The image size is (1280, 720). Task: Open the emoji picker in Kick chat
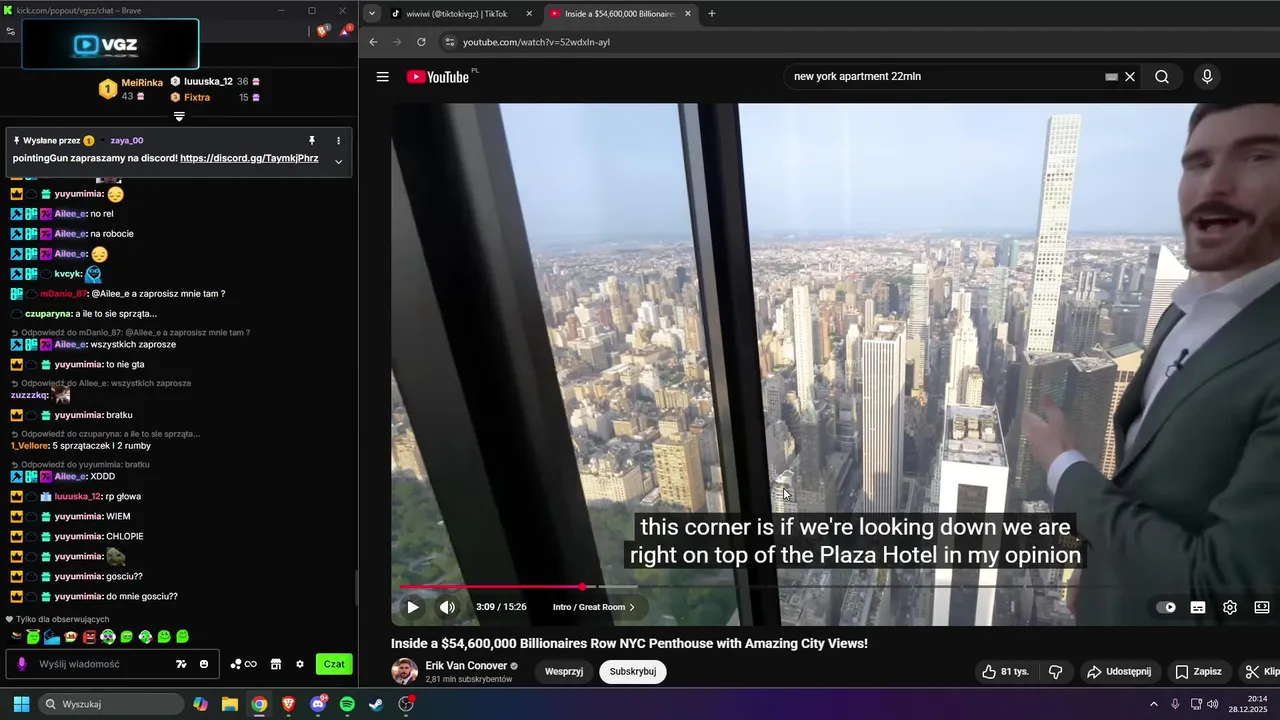[x=204, y=664]
